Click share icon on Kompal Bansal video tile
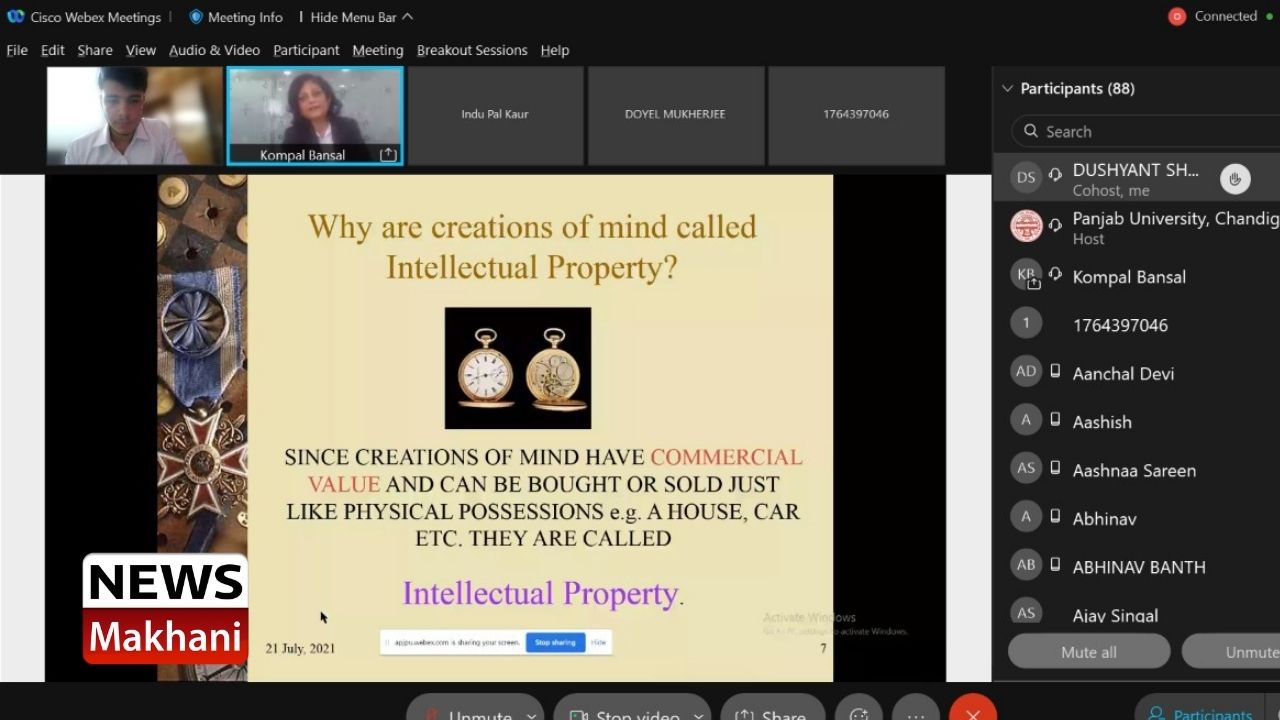This screenshot has height=720, width=1280. click(x=388, y=155)
